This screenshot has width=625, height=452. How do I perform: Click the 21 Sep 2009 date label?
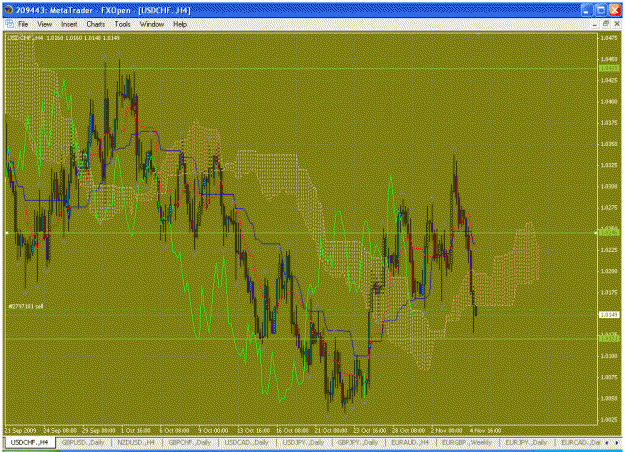click(20, 430)
